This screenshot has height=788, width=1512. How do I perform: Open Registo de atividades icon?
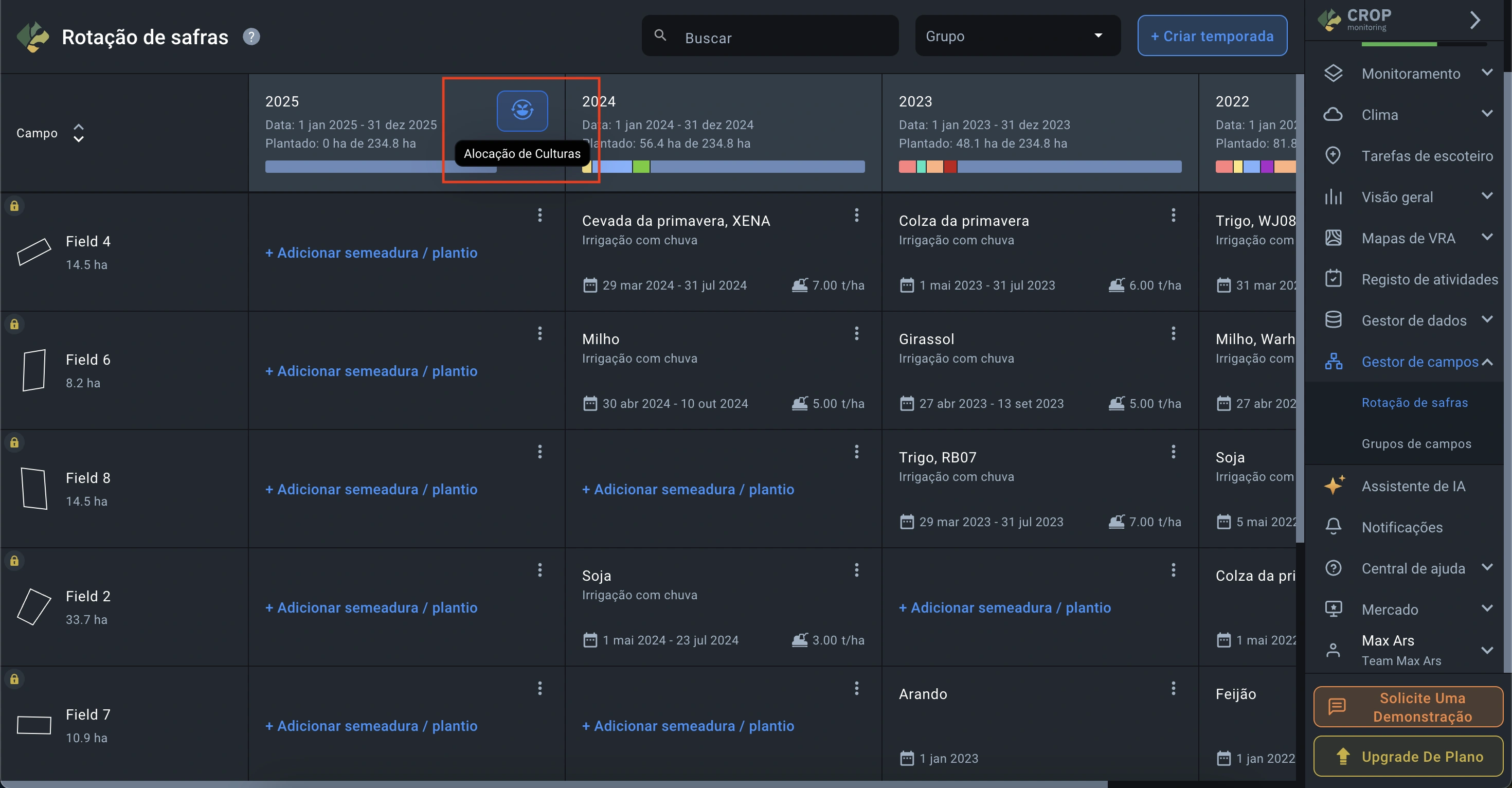1333,279
